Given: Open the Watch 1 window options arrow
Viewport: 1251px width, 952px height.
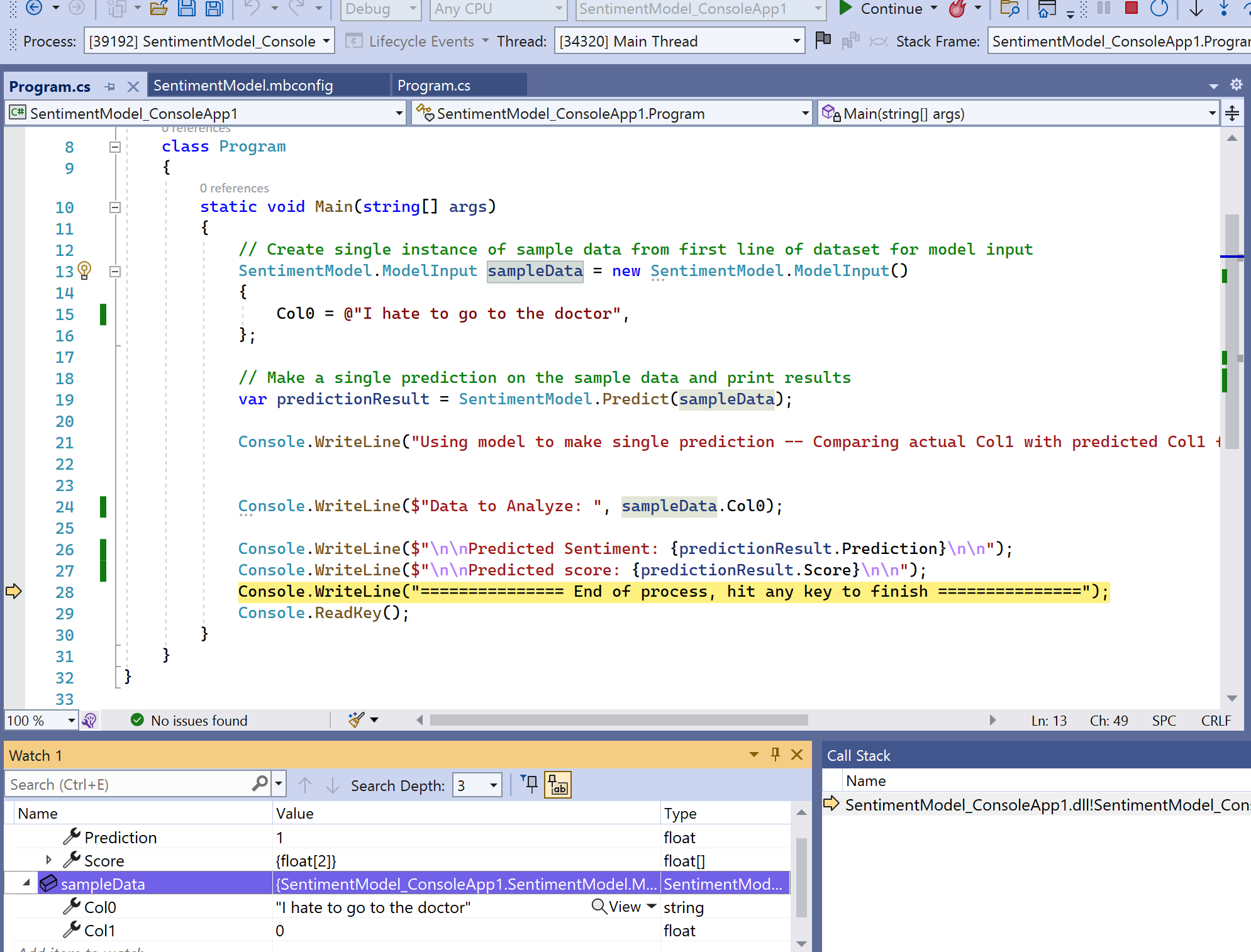Looking at the screenshot, I should pyautogui.click(x=753, y=755).
